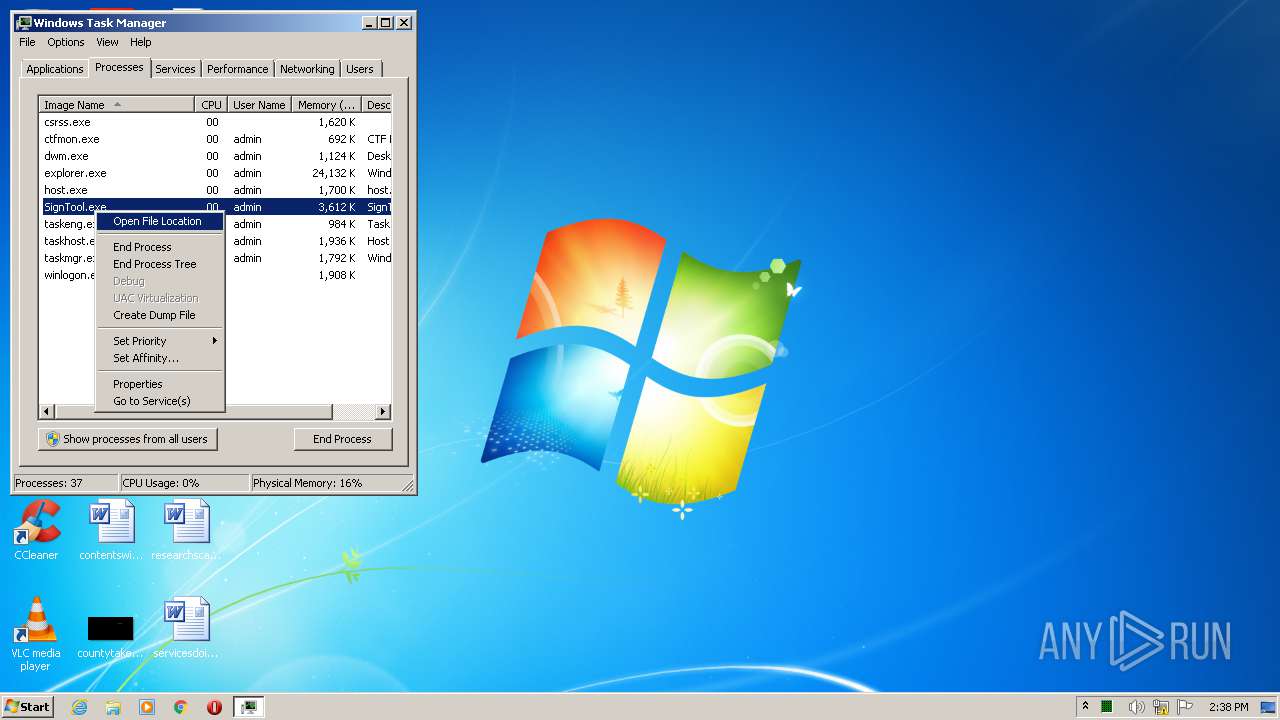This screenshot has width=1280, height=720.
Task: Open Google Chrome from the taskbar
Action: (181, 707)
